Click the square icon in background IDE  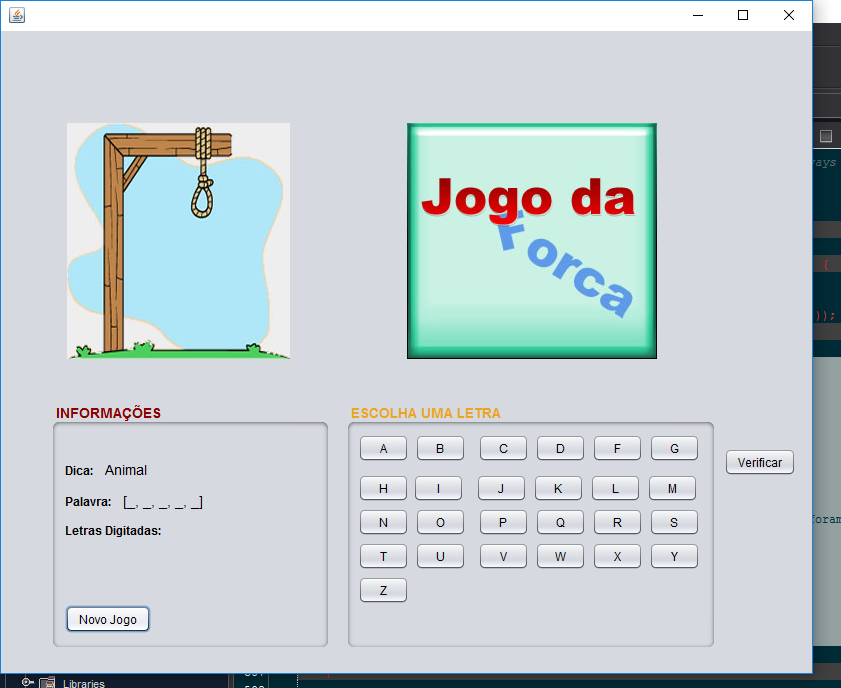[826, 136]
